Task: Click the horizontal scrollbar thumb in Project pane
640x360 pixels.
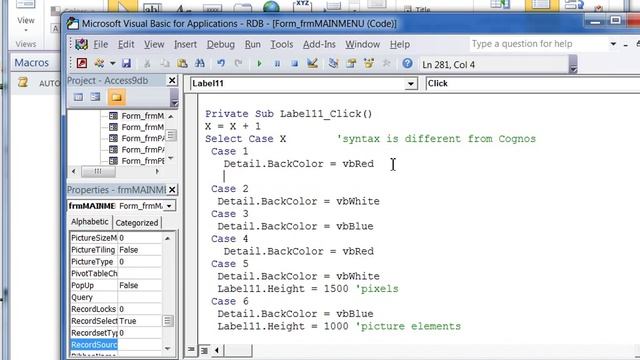Action: click(x=98, y=172)
